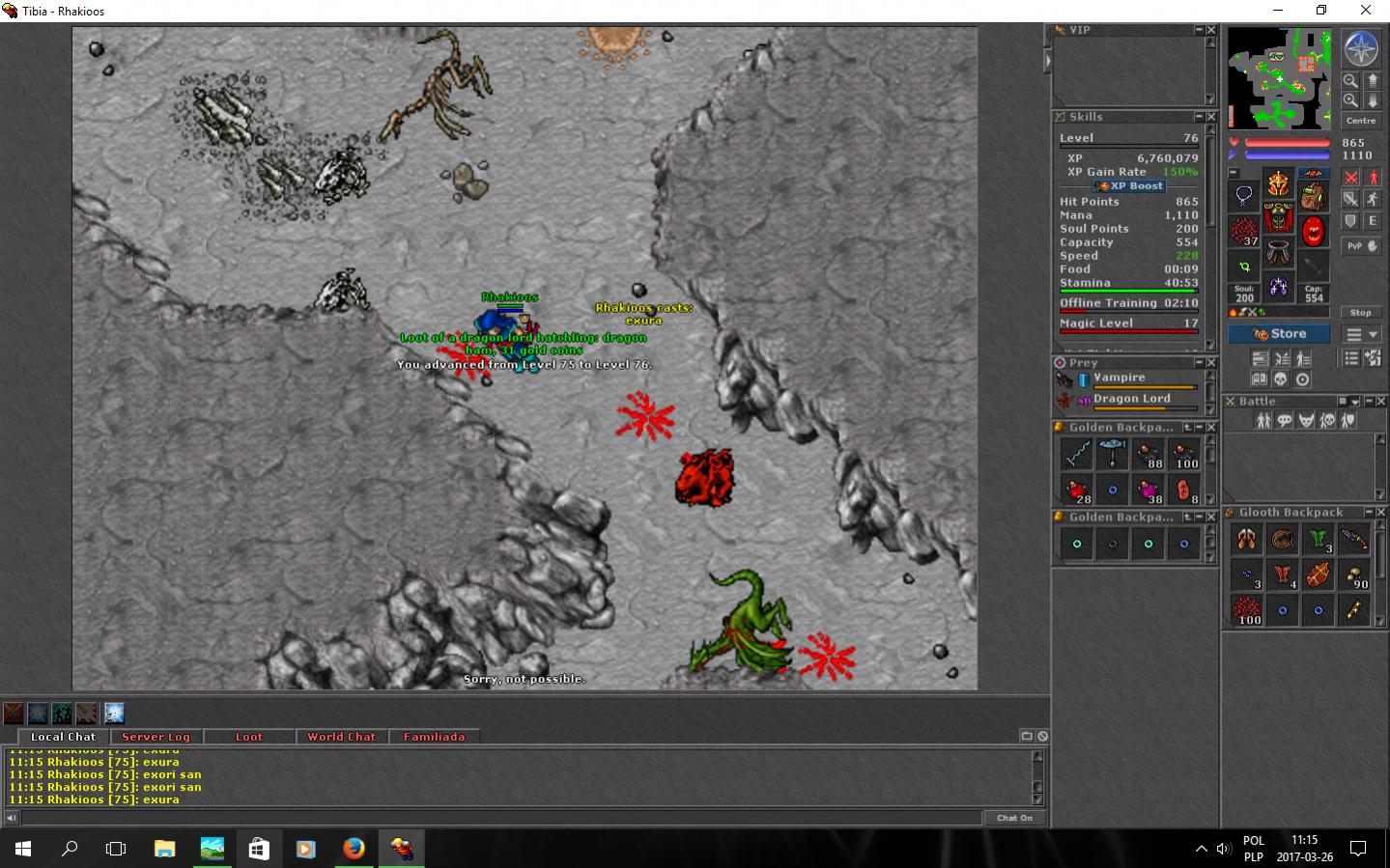This screenshot has height=868, width=1390.
Task: Click the red health bar
Action: click(x=1287, y=142)
